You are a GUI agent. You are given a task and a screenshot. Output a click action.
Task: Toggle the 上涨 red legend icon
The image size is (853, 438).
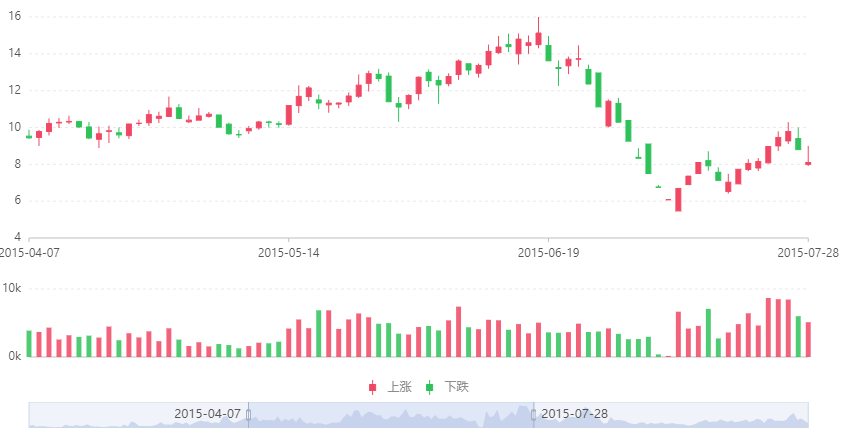pos(373,387)
